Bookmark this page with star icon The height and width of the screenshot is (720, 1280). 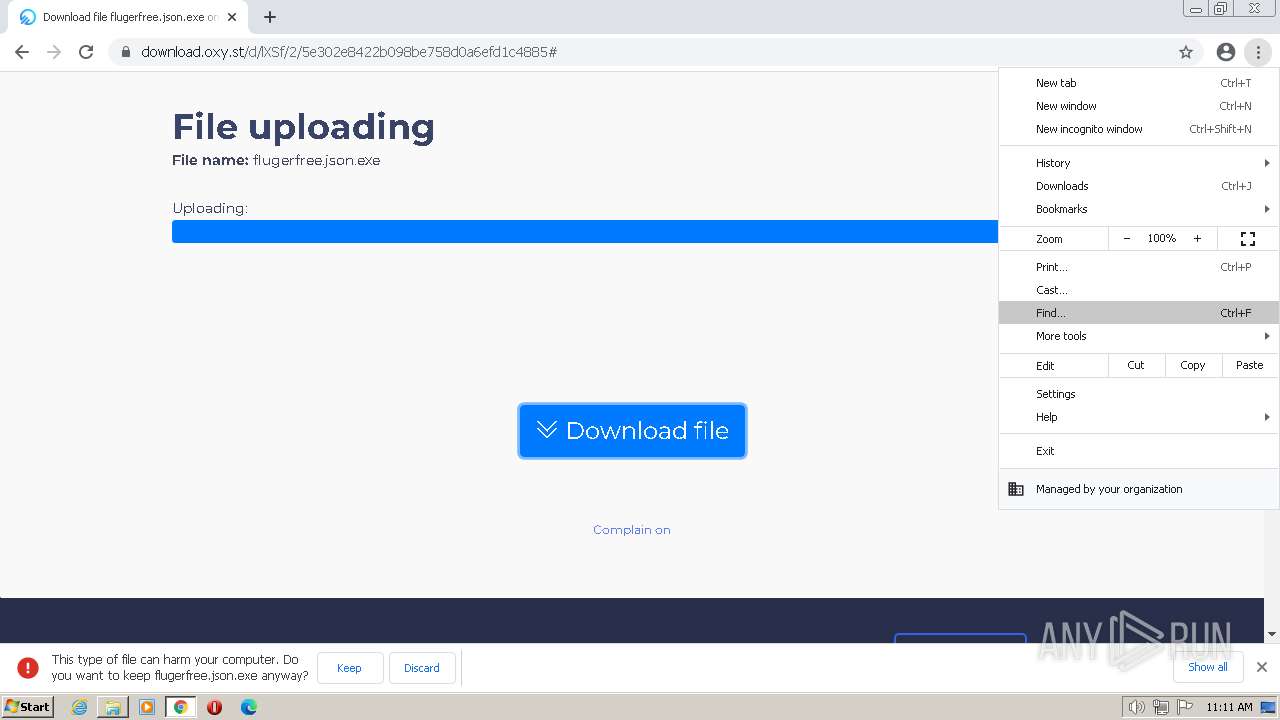(x=1186, y=52)
